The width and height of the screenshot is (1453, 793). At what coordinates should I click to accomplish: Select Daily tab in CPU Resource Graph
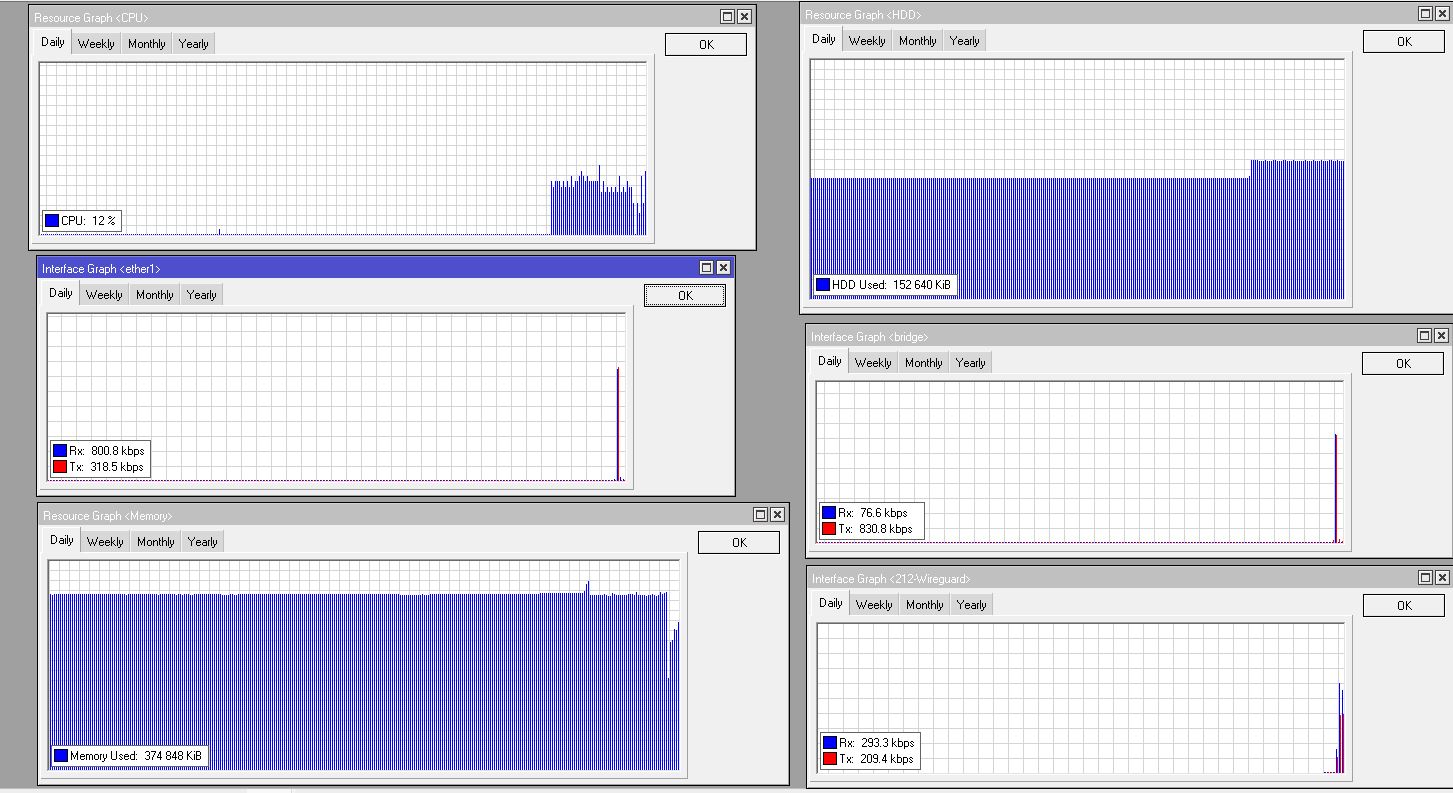[53, 43]
